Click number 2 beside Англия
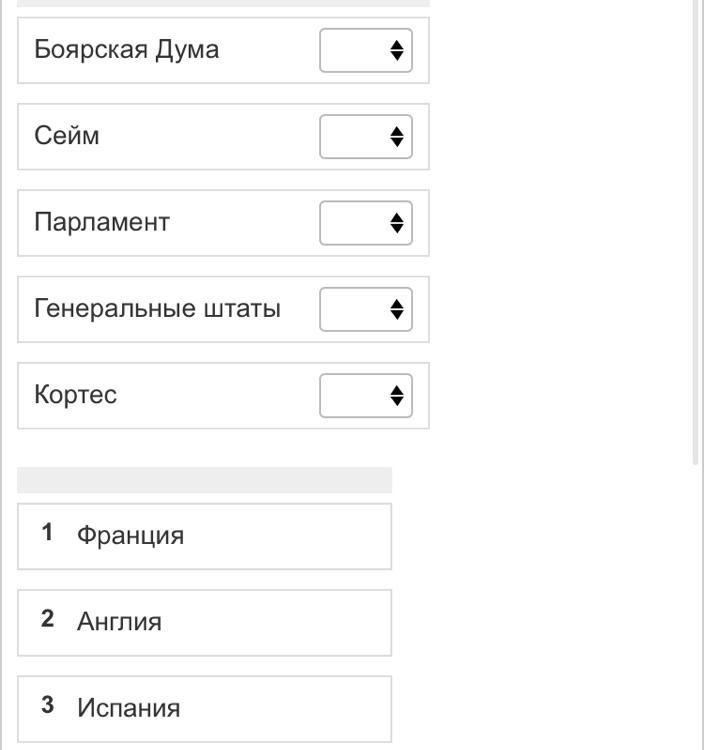This screenshot has height=750, width=704. (47, 619)
